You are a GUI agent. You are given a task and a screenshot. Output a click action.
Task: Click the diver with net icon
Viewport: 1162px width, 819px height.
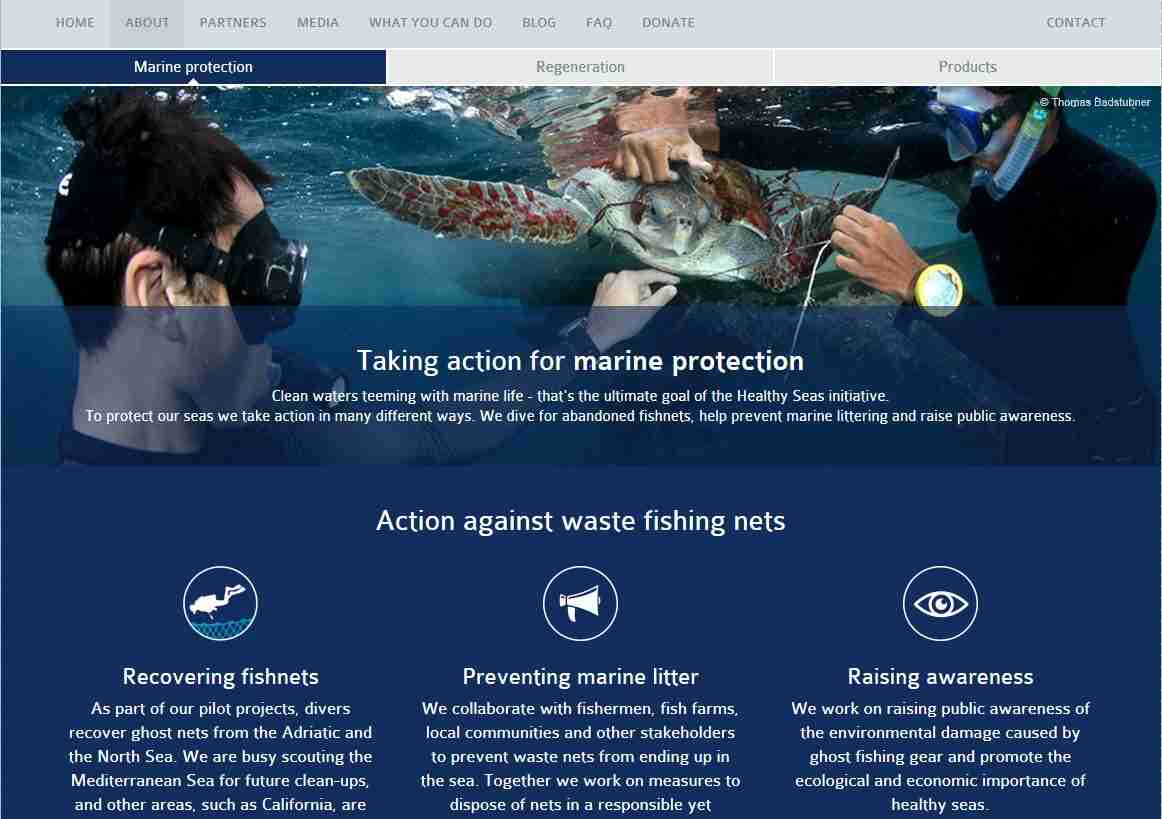point(220,603)
